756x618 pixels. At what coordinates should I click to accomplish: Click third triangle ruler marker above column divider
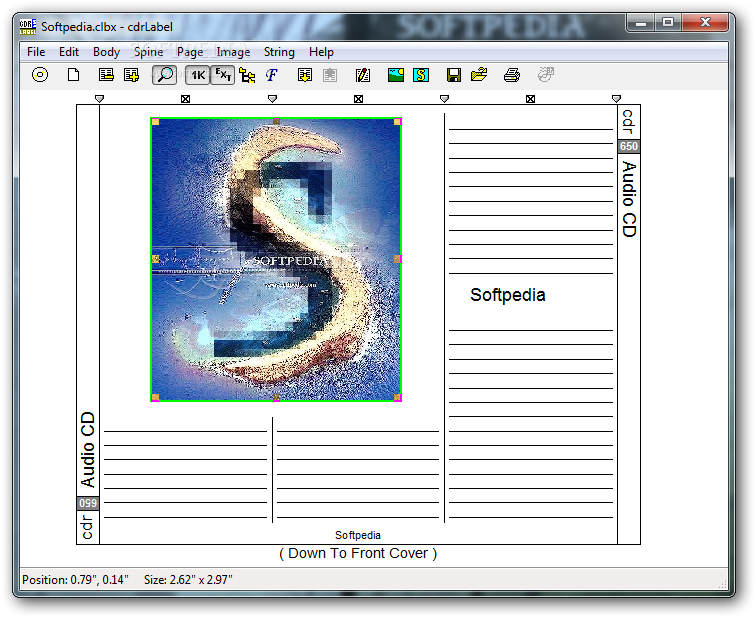click(445, 99)
